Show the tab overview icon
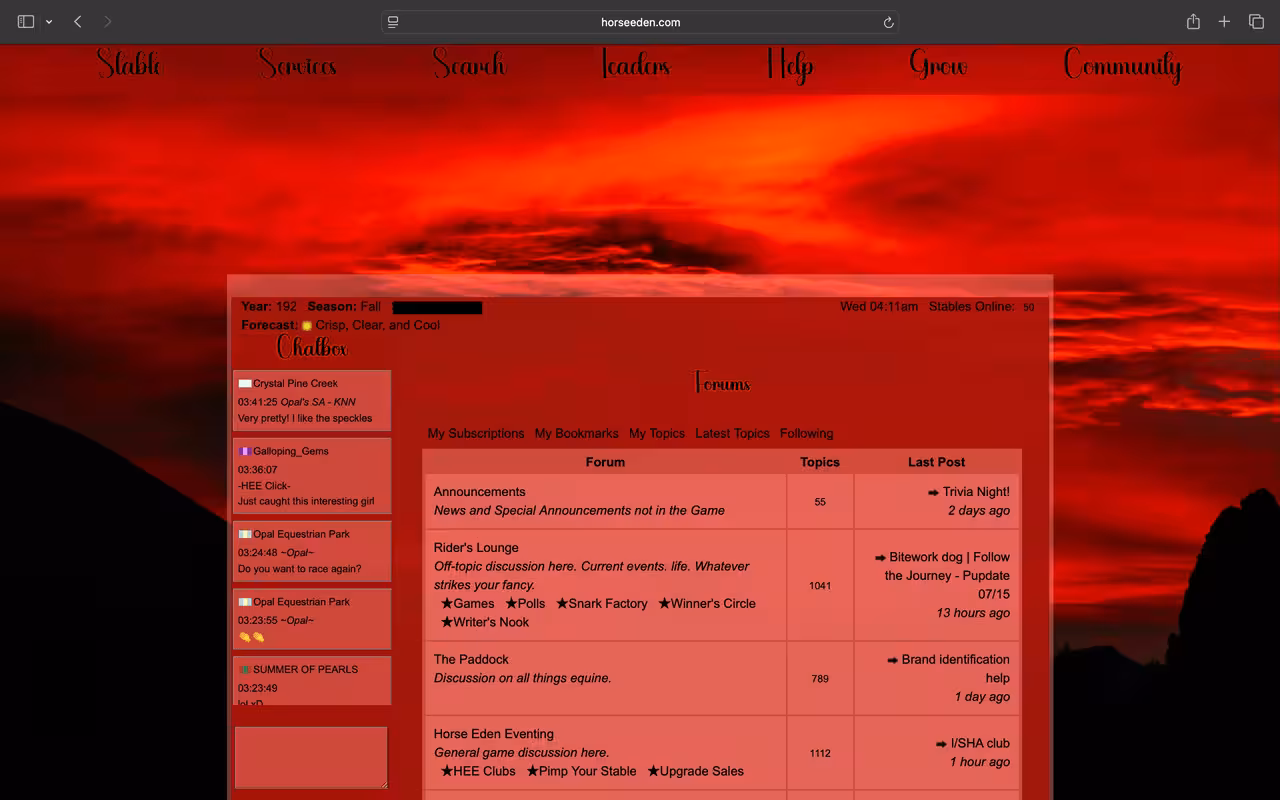Viewport: 1280px width, 800px height. tap(1257, 22)
